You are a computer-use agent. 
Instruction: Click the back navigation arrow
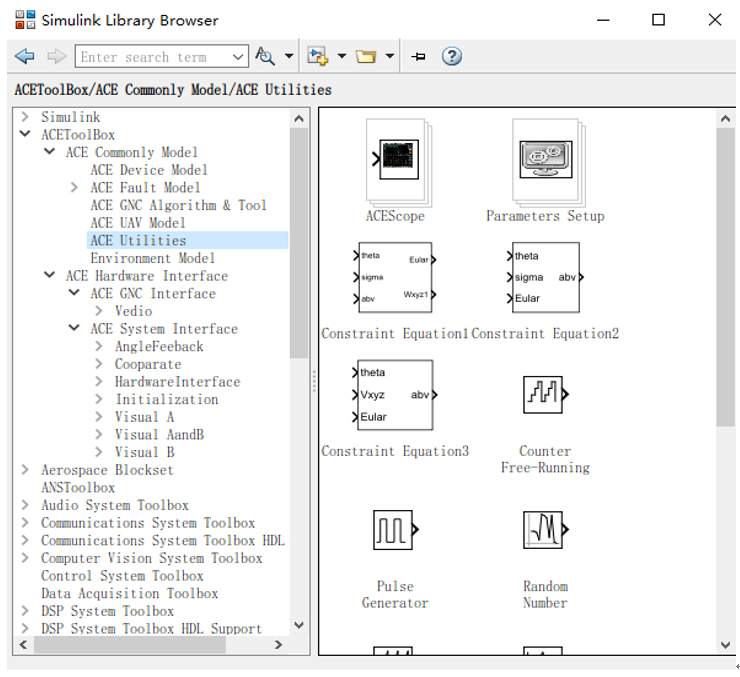click(x=25, y=57)
